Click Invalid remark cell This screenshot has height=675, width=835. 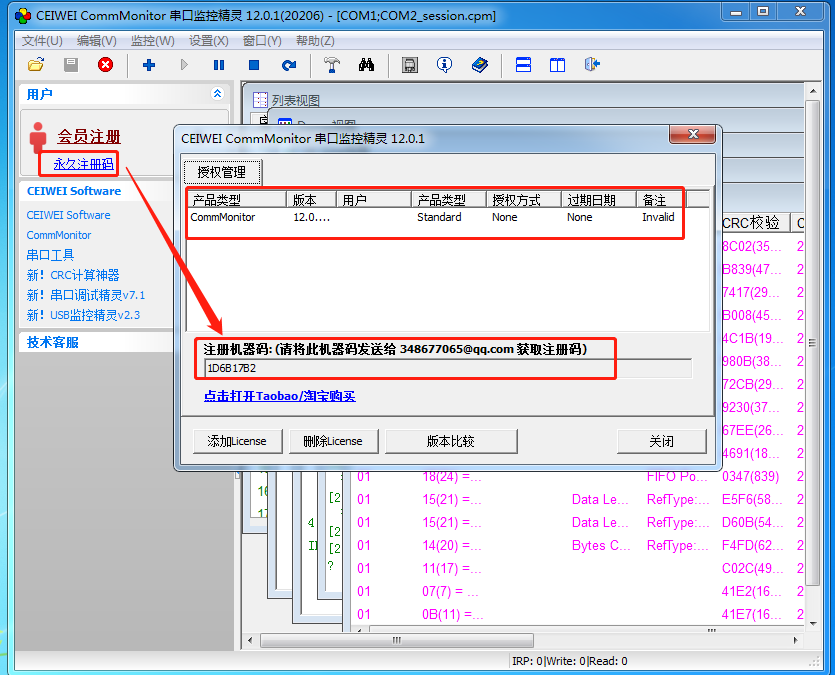[x=658, y=217]
